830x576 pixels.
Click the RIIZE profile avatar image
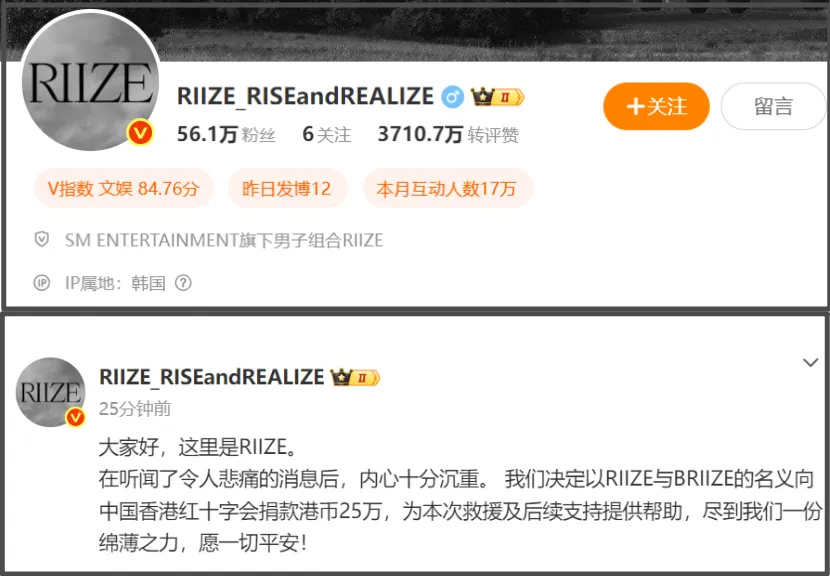[90, 81]
